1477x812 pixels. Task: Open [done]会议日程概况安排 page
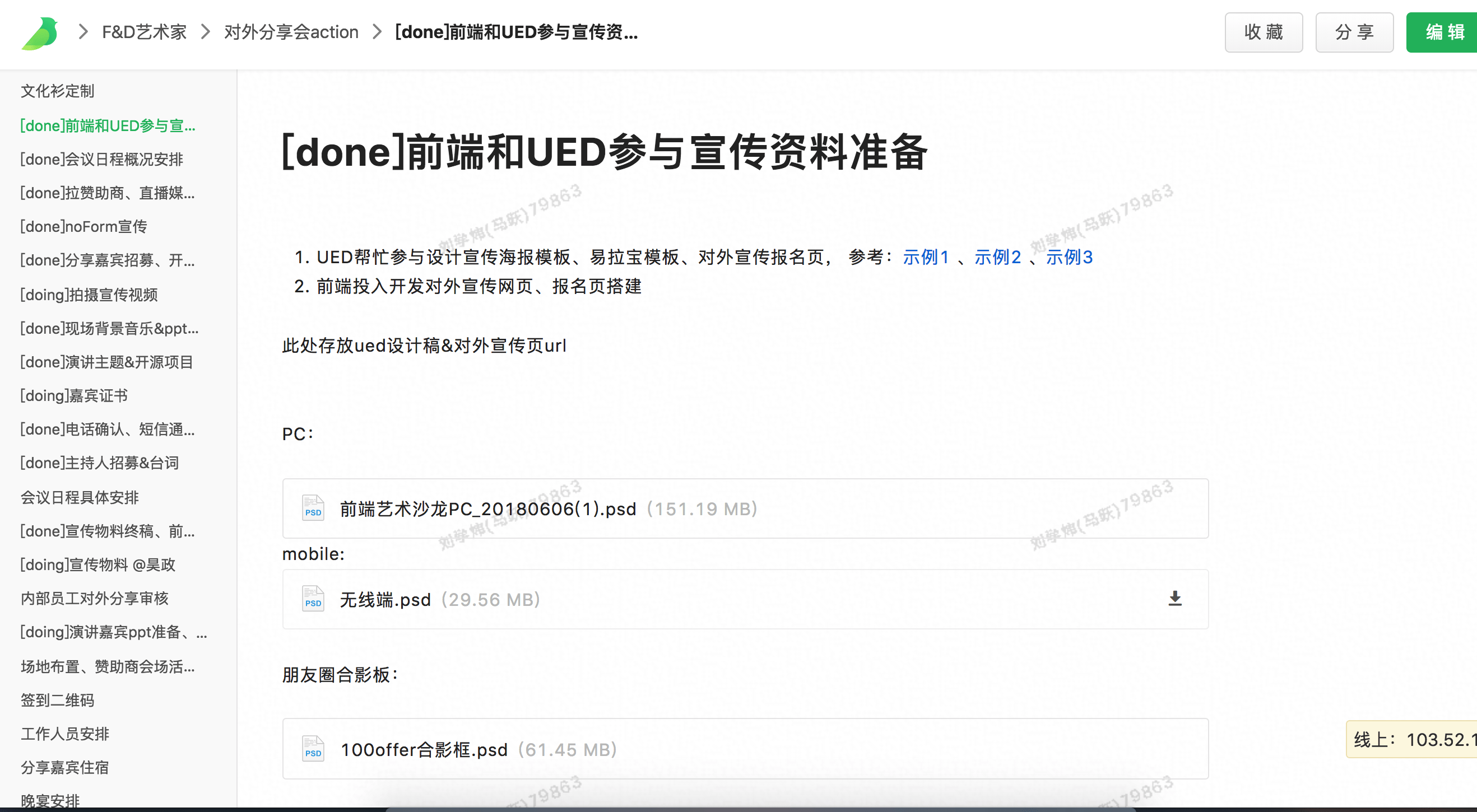pyautogui.click(x=101, y=159)
